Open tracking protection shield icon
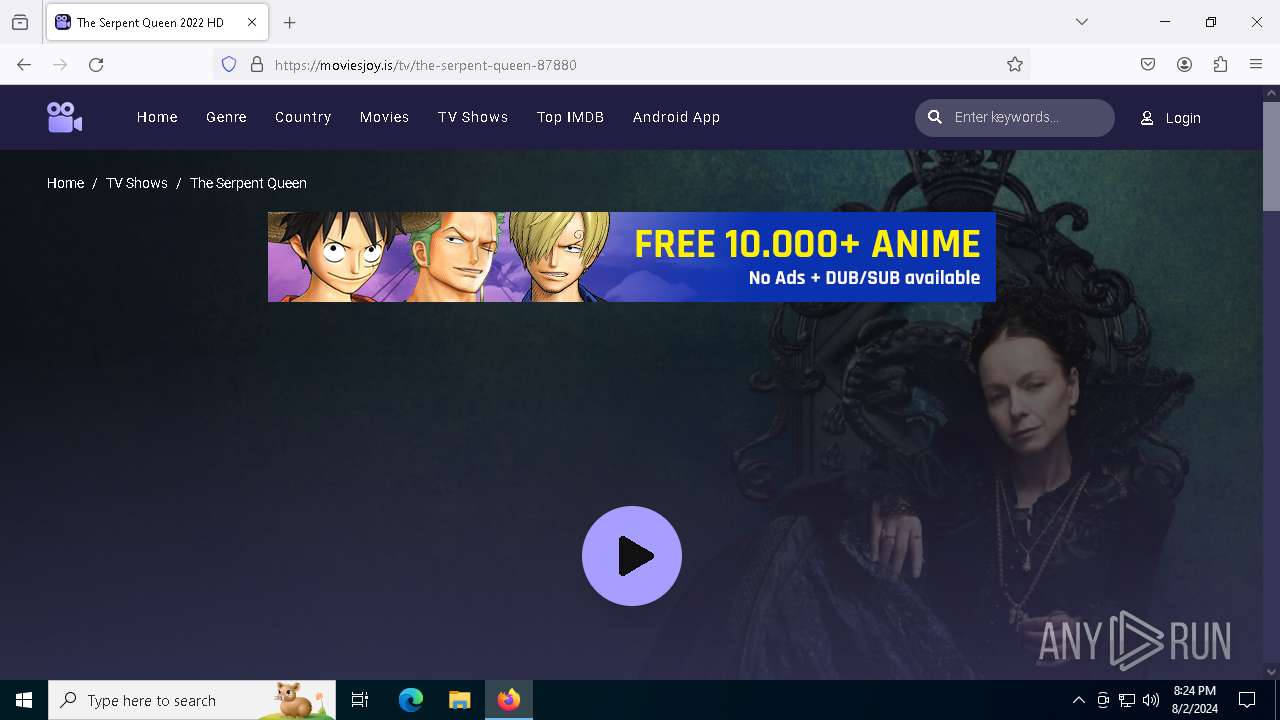The height and width of the screenshot is (720, 1280). [x=229, y=65]
